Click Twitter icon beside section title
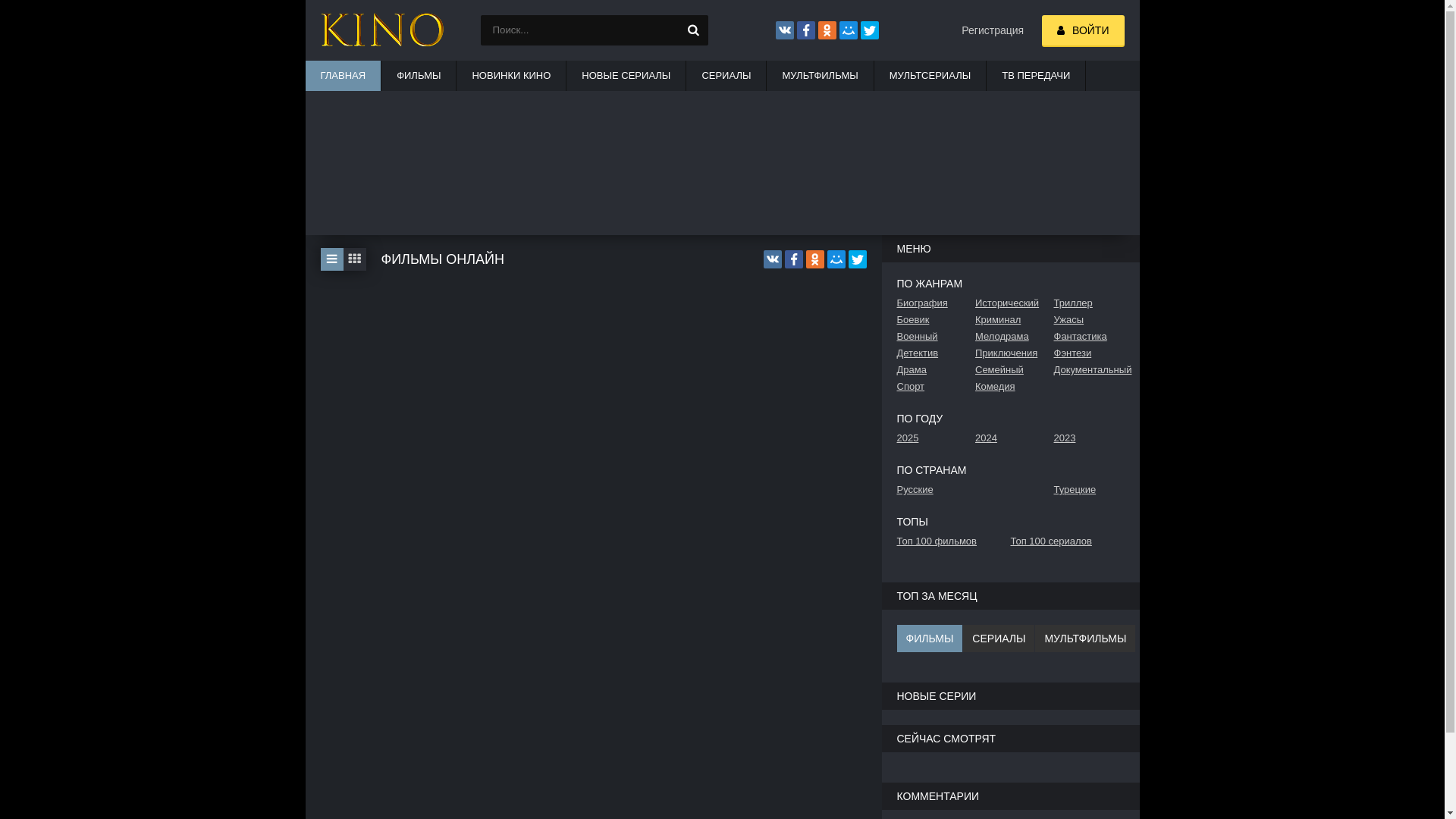The image size is (1456, 819). click(x=857, y=259)
